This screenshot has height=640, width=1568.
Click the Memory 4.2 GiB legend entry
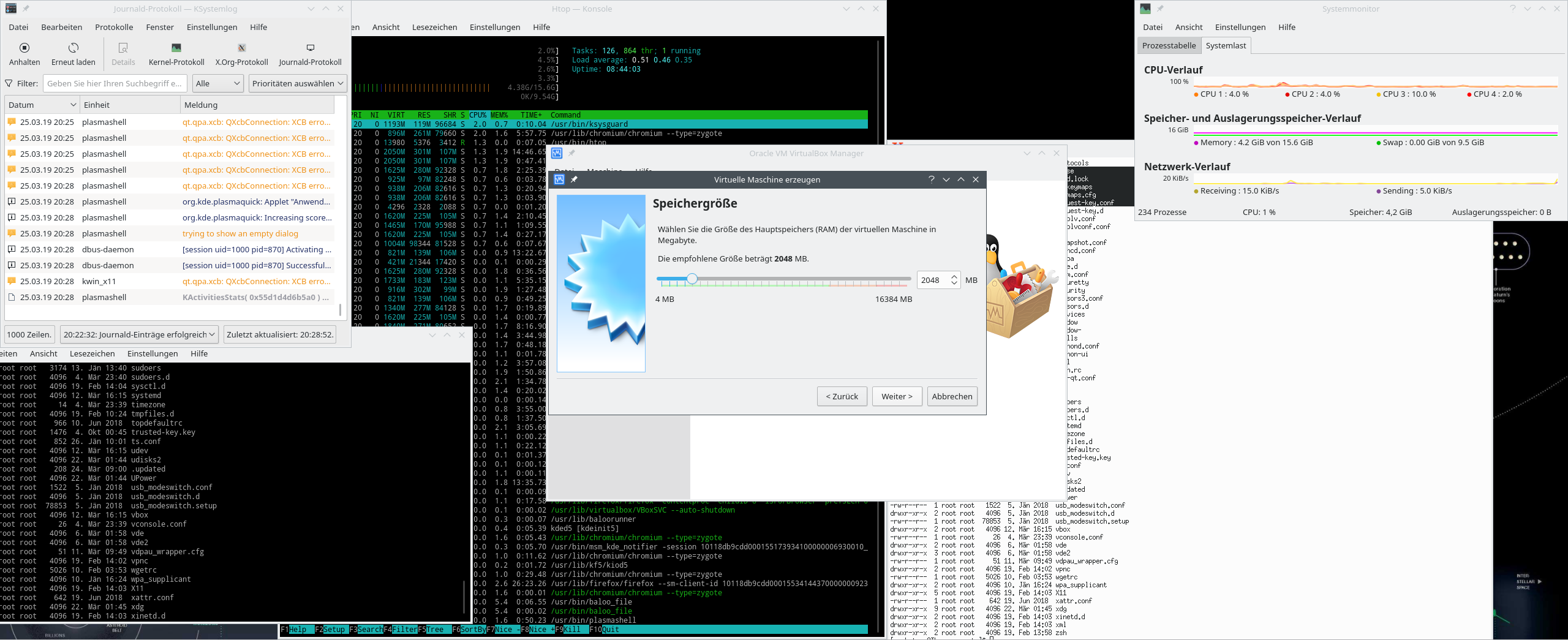point(1253,142)
